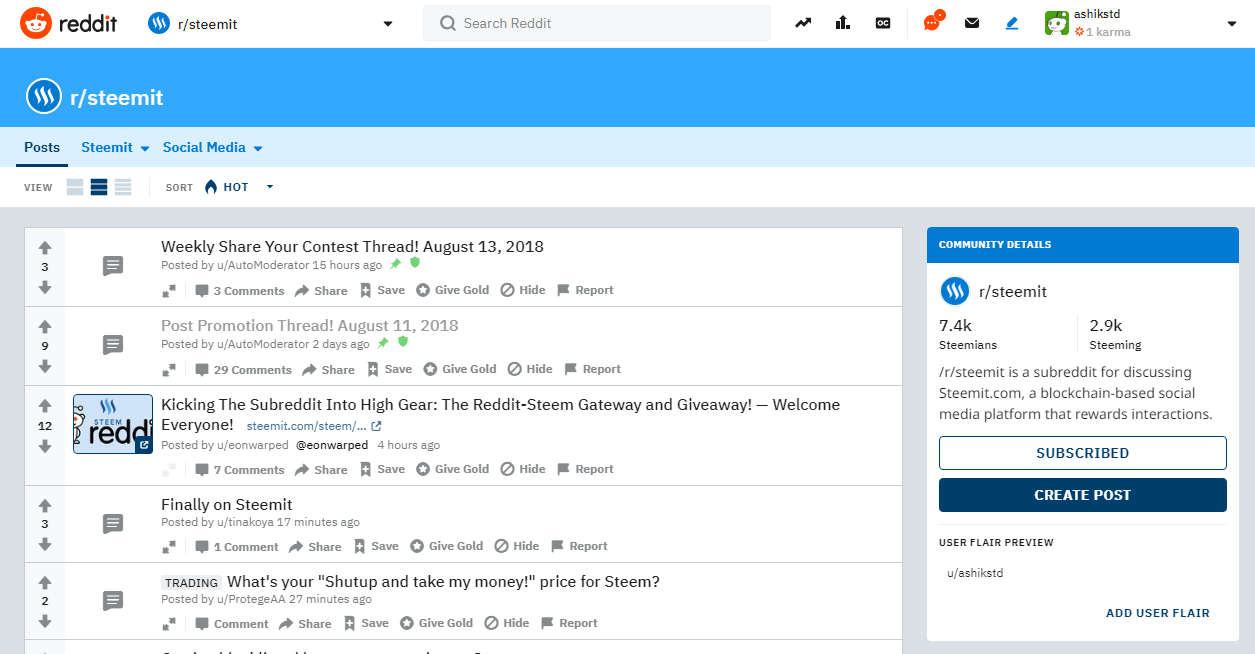Focus the Search Reddit field
1255x654 pixels.
tap(597, 23)
